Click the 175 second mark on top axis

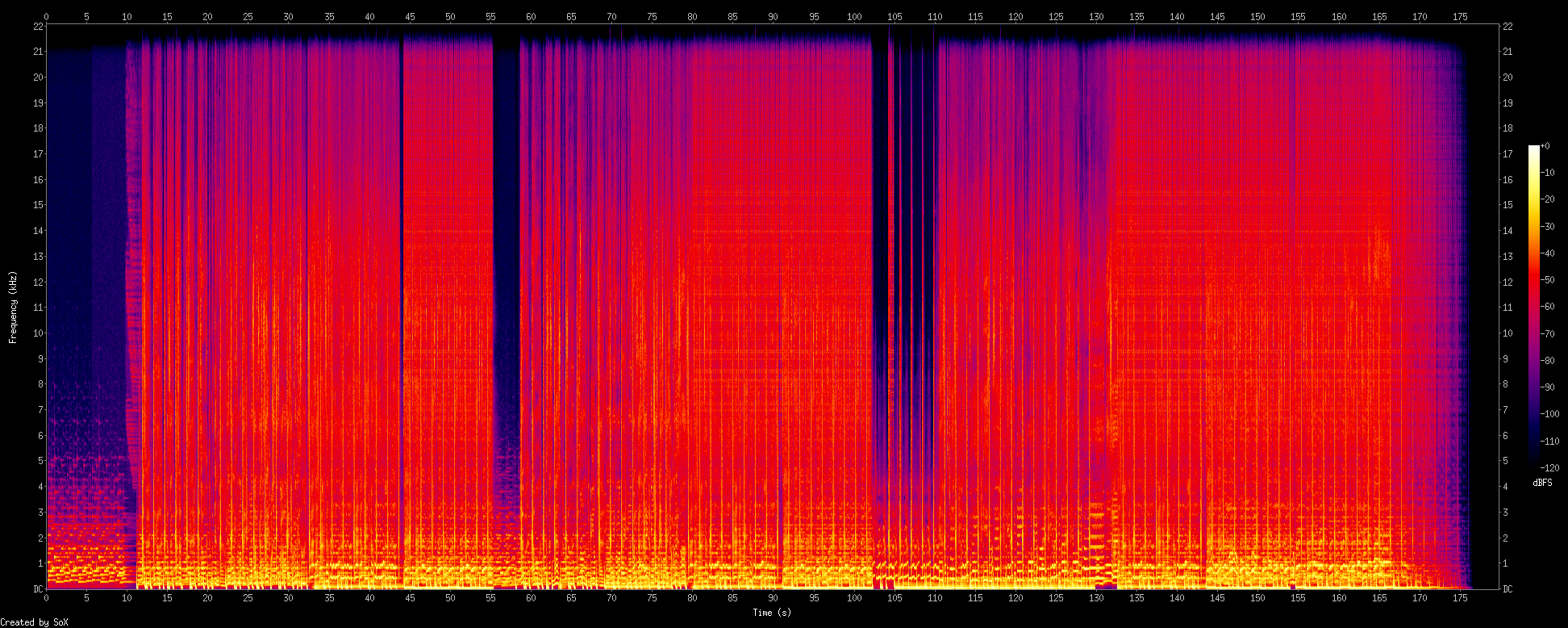[1460, 16]
